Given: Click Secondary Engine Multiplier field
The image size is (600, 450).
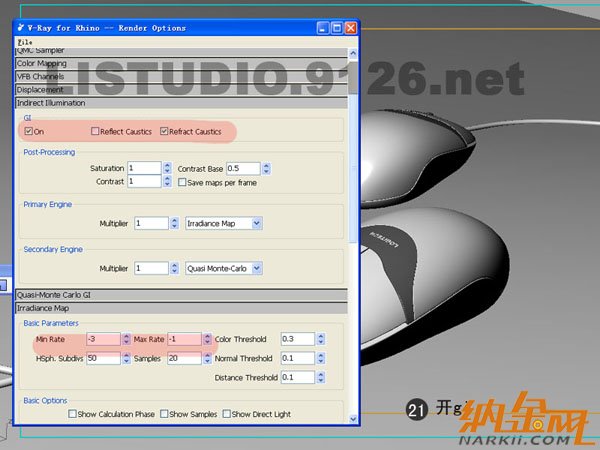Looking at the screenshot, I should point(152,269).
